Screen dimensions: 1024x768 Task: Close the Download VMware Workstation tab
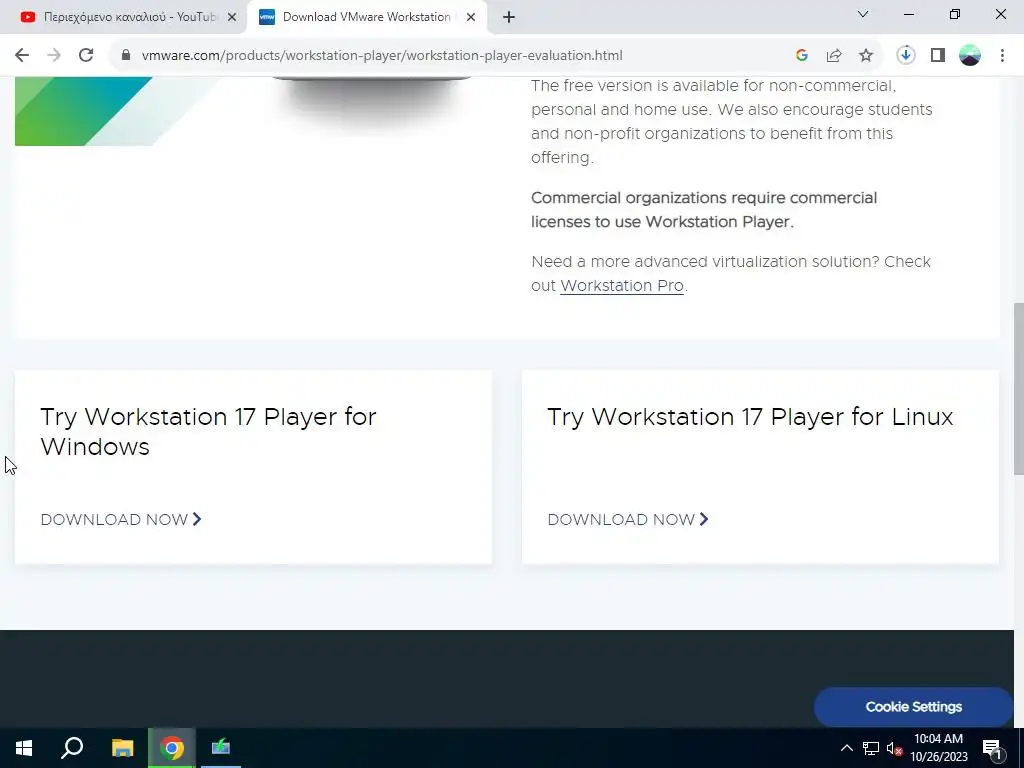click(x=471, y=18)
